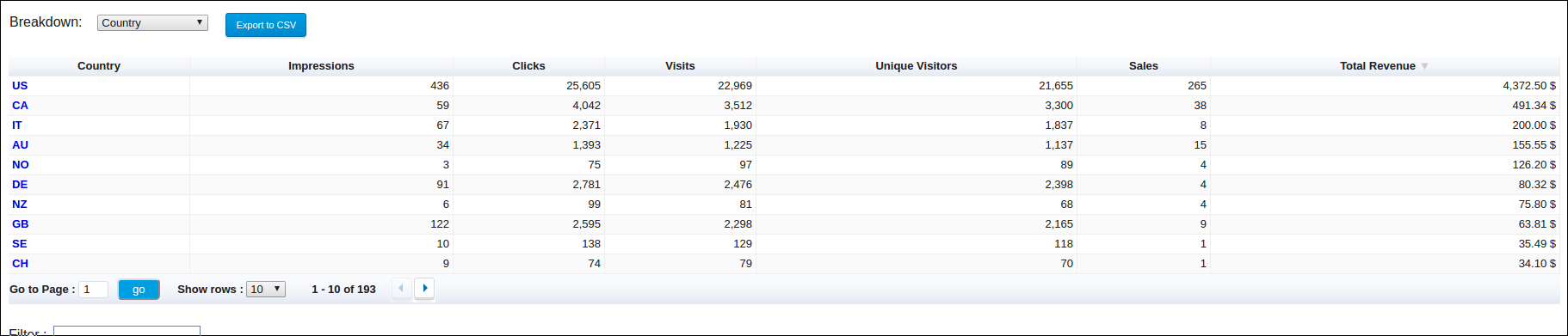Select NO total revenue 126.20 $
Viewport: 1568px width, 336px height.
(1534, 165)
